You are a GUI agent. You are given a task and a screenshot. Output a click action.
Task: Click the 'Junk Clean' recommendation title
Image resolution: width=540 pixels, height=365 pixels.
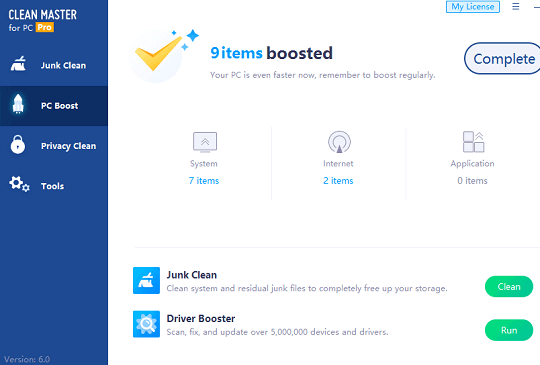pyautogui.click(x=192, y=275)
